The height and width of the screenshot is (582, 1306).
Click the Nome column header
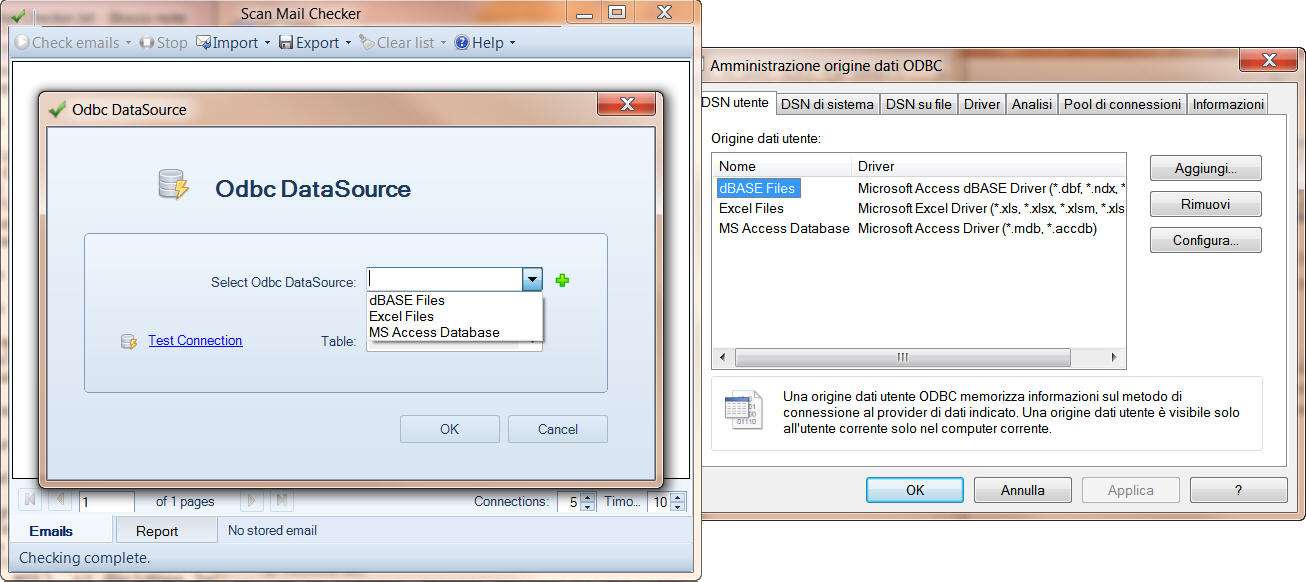click(783, 166)
